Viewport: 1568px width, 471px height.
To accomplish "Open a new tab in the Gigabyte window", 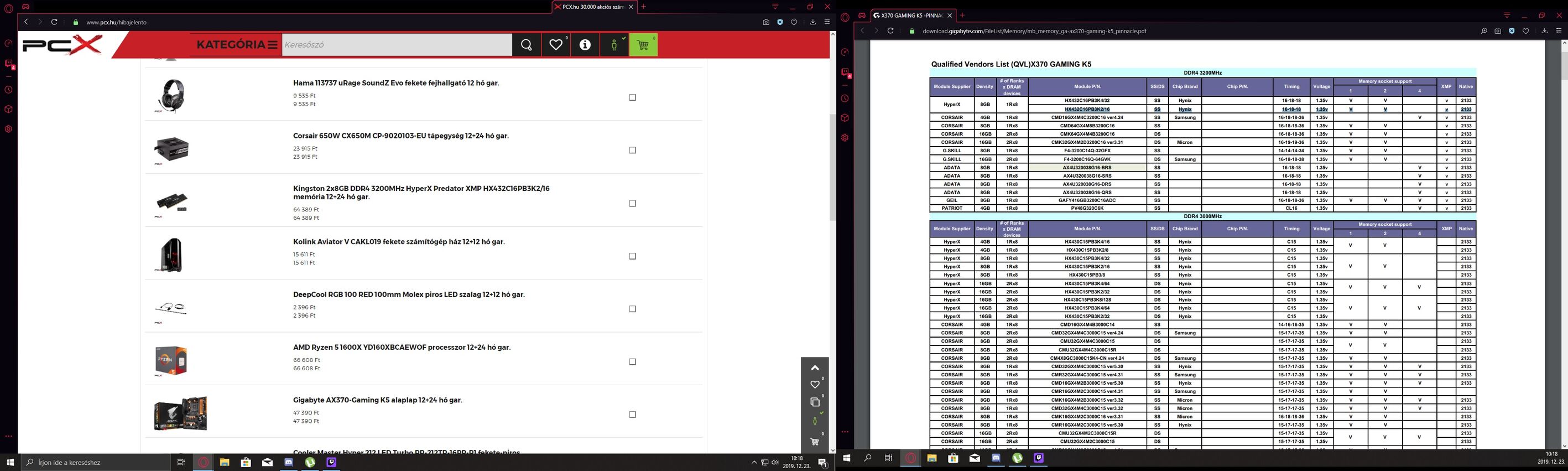I will coord(962,15).
